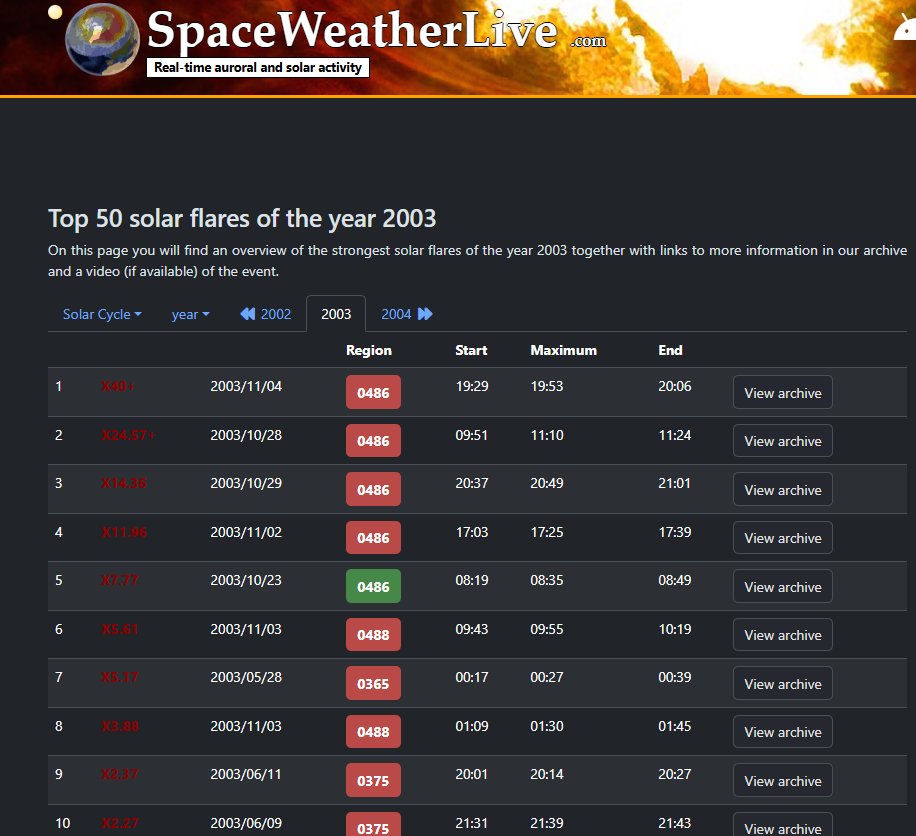The height and width of the screenshot is (836, 916).
Task: Click the double right arrow after 2004
Action: [x=425, y=314]
